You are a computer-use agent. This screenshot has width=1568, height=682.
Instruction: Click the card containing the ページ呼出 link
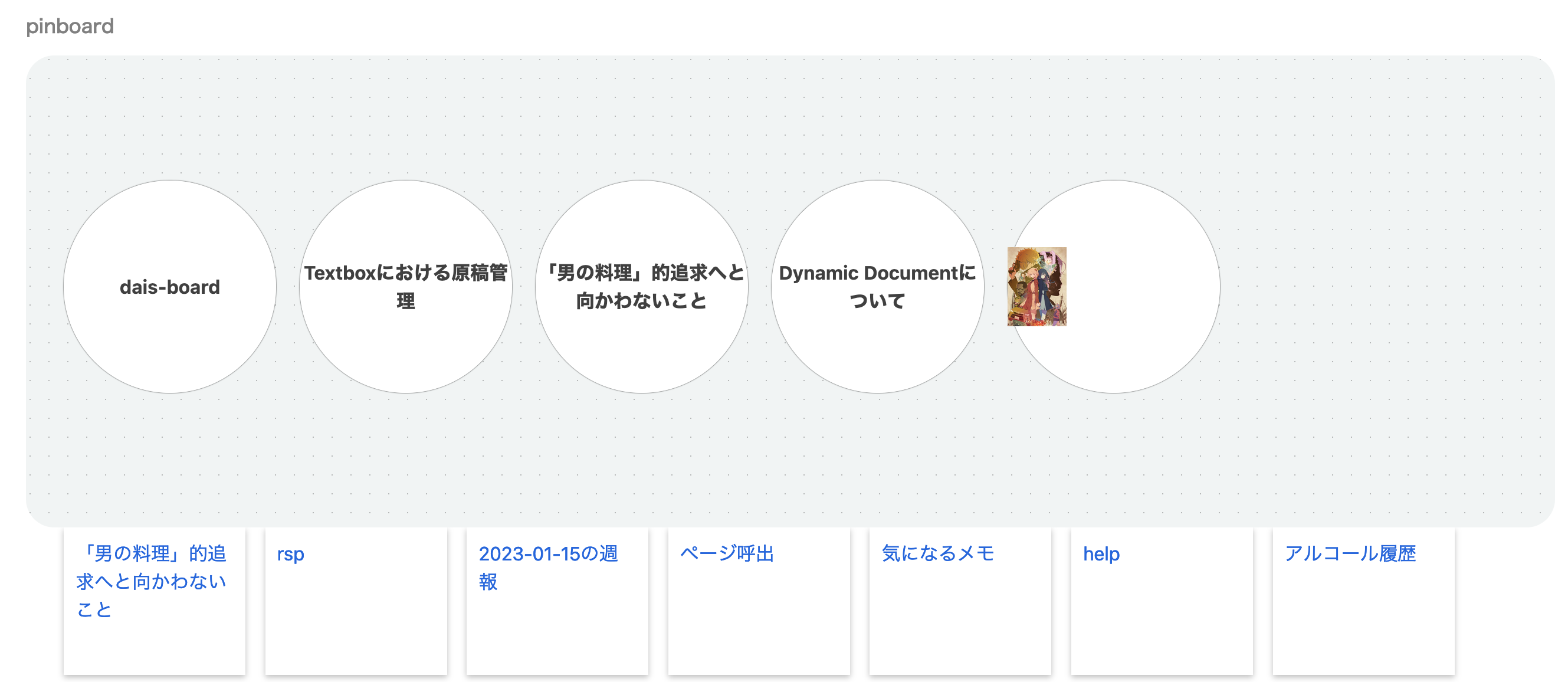coord(759,633)
